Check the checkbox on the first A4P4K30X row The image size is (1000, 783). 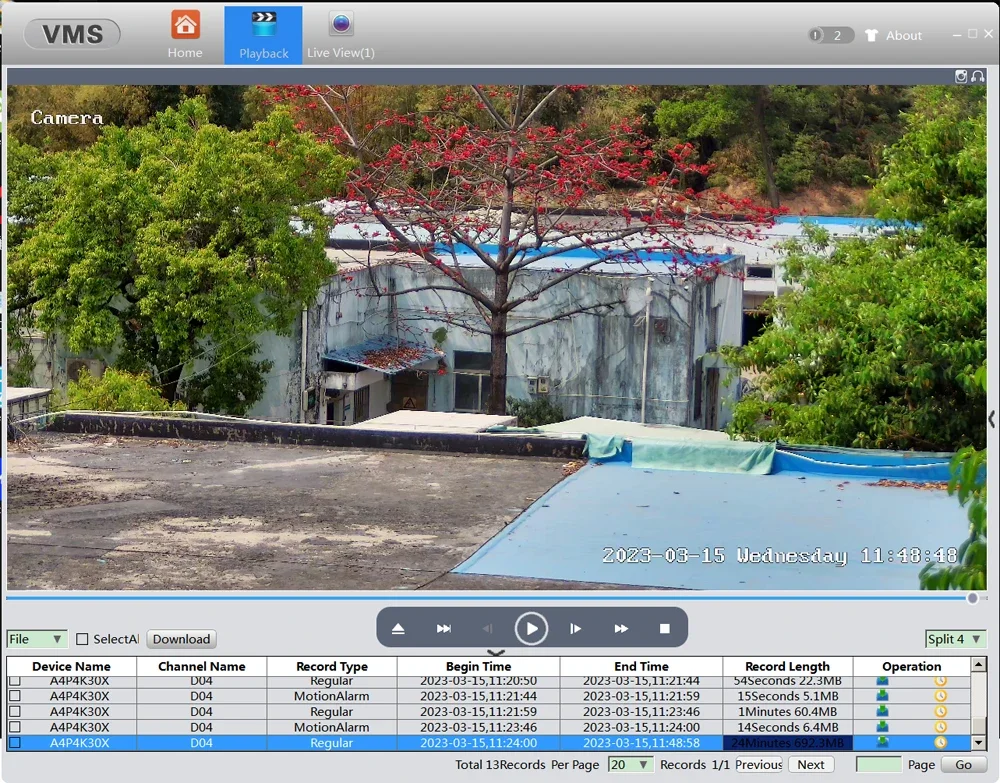point(13,681)
